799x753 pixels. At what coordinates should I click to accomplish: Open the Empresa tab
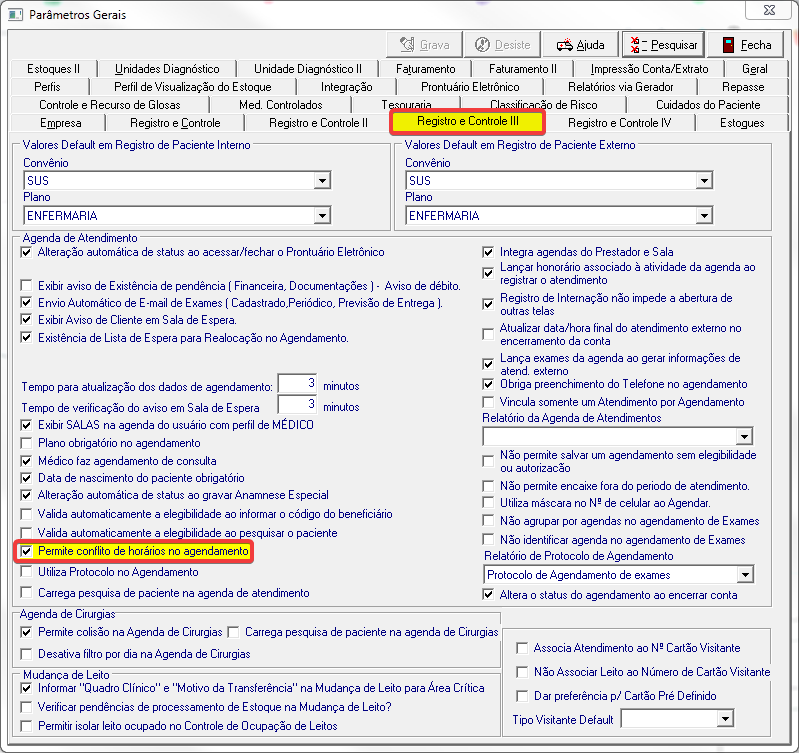[61, 123]
